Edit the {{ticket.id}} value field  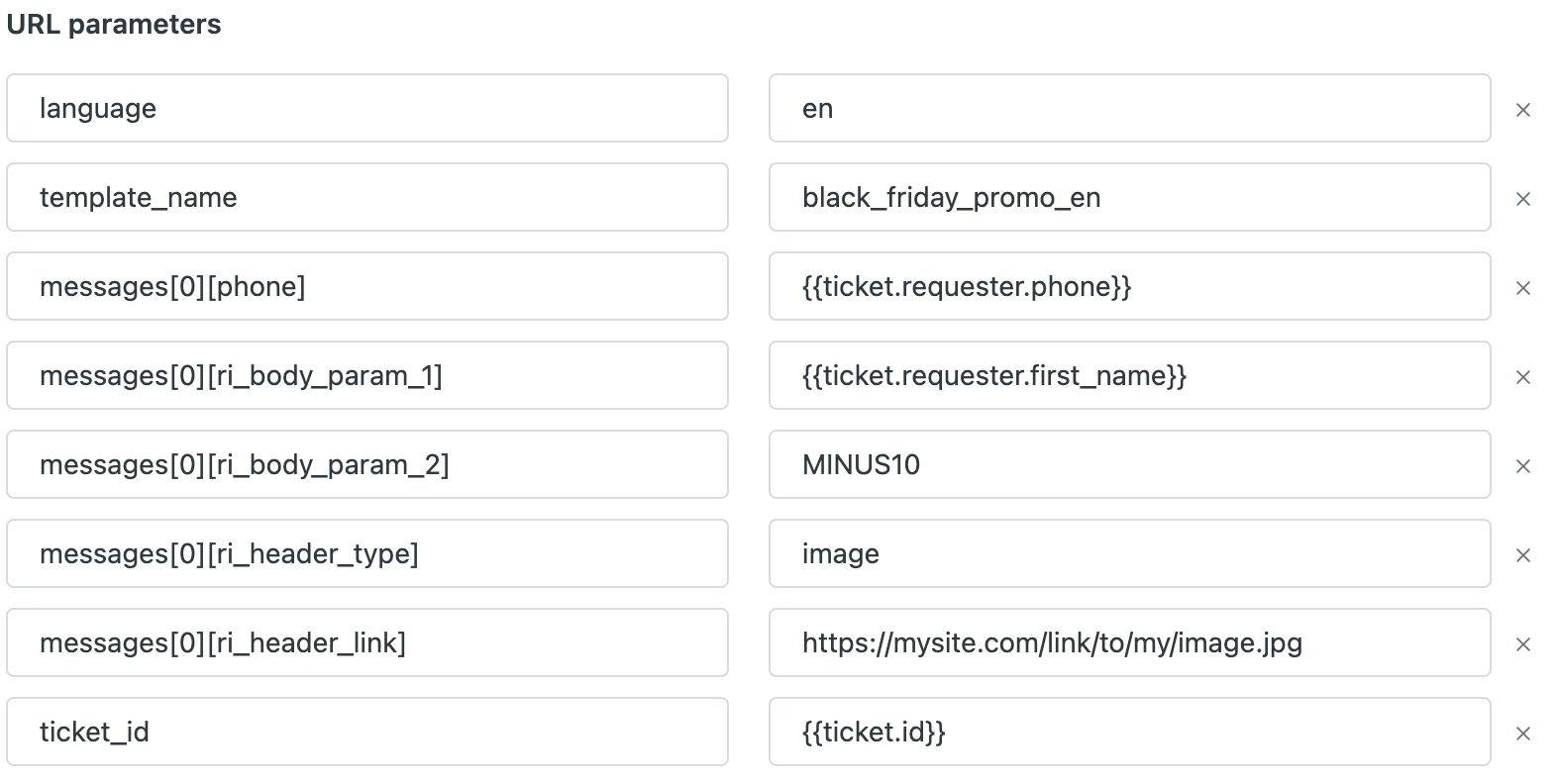(1129, 732)
